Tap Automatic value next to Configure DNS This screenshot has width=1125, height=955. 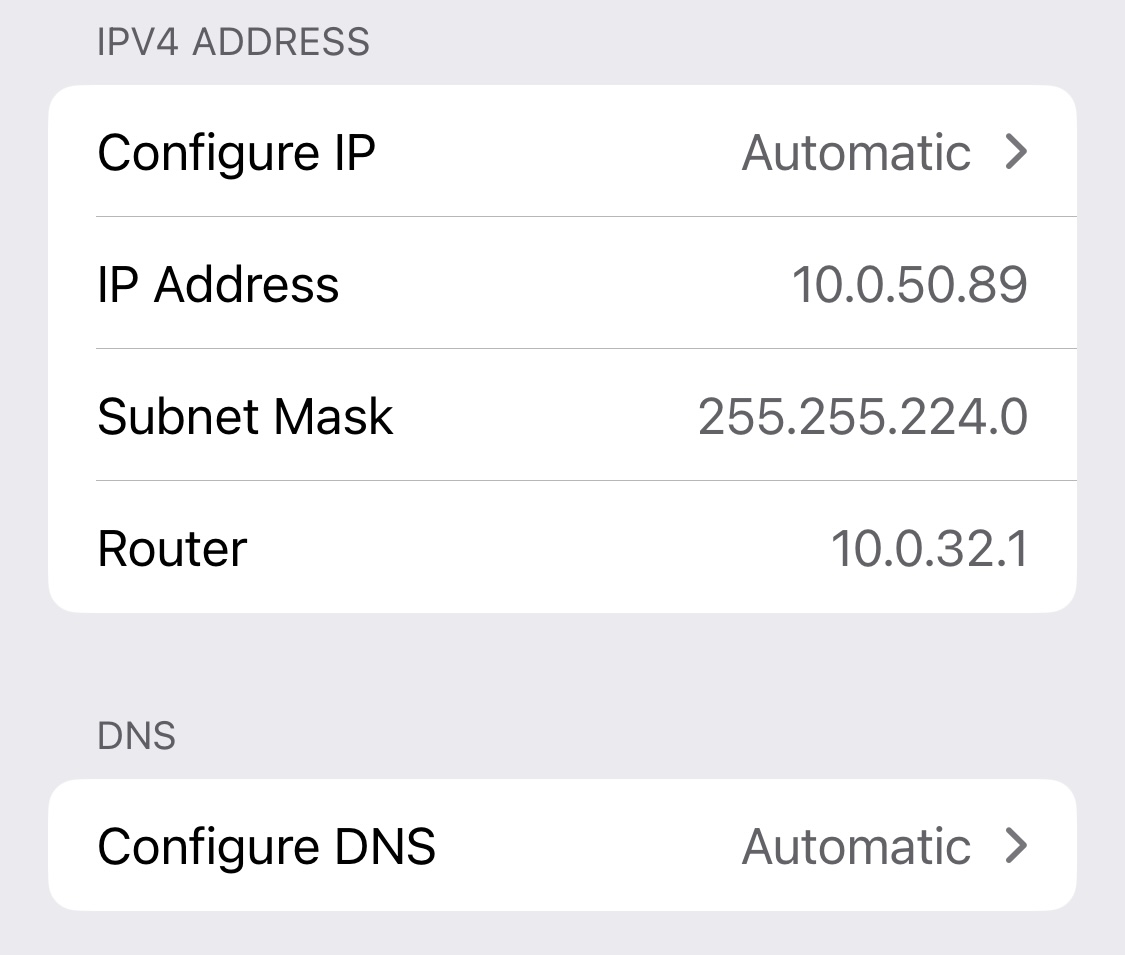[x=856, y=846]
